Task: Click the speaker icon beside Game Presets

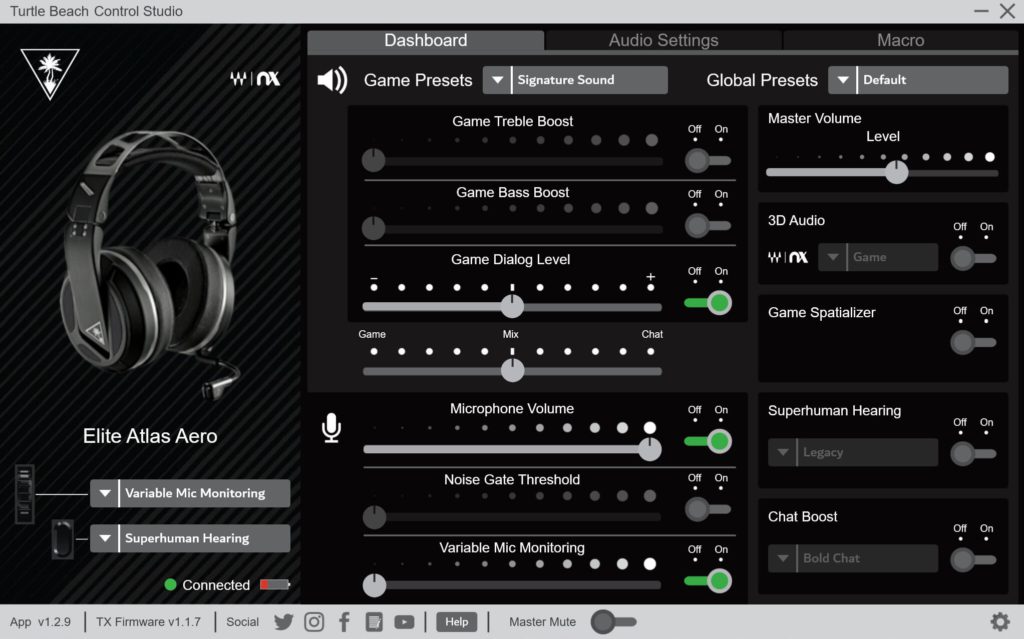Action: pos(332,80)
